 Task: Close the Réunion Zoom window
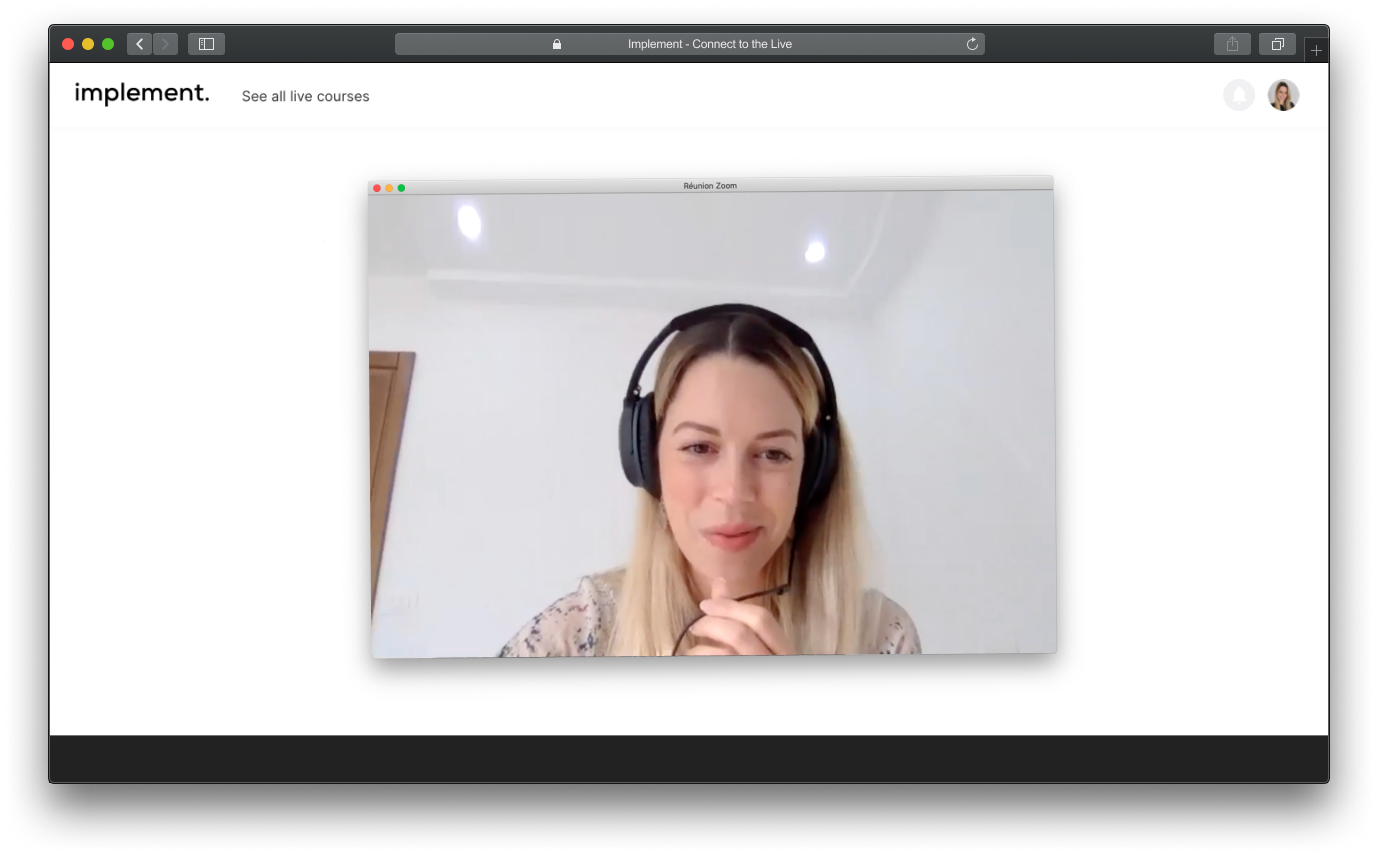377,188
